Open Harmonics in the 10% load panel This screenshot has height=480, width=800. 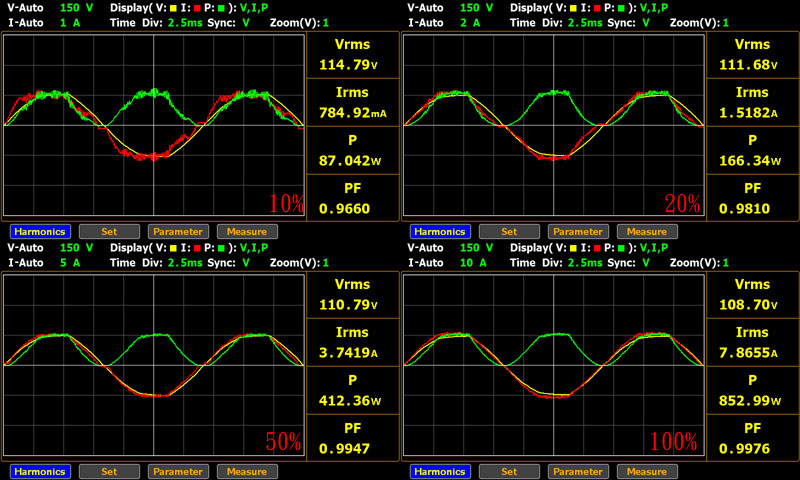pyautogui.click(x=40, y=232)
